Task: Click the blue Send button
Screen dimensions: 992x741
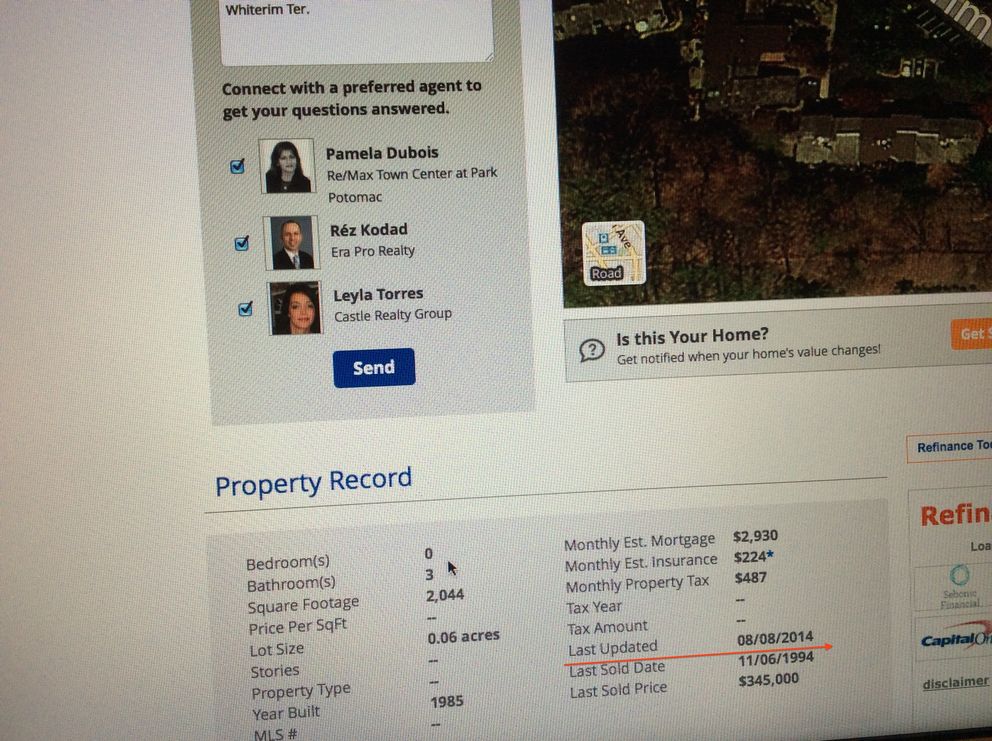Action: [374, 368]
